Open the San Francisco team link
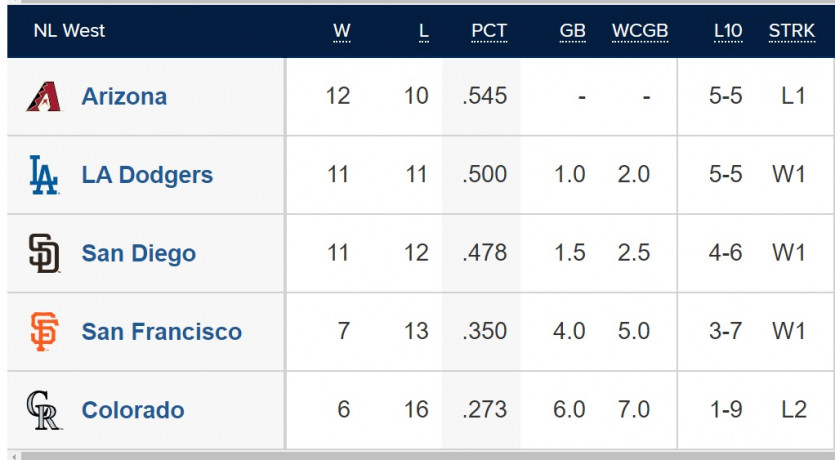 161,331
